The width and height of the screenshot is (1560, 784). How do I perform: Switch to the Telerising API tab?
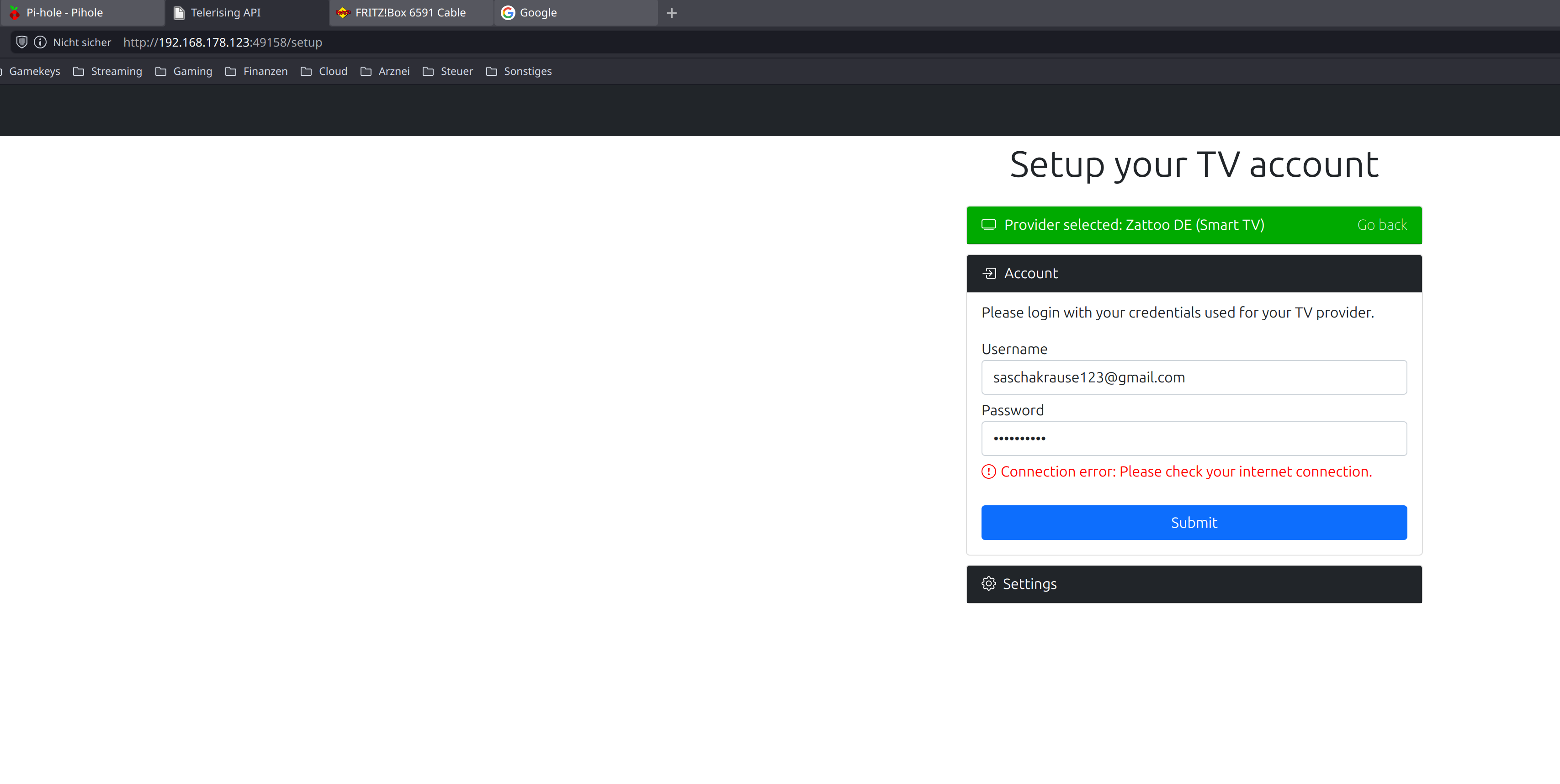click(247, 13)
